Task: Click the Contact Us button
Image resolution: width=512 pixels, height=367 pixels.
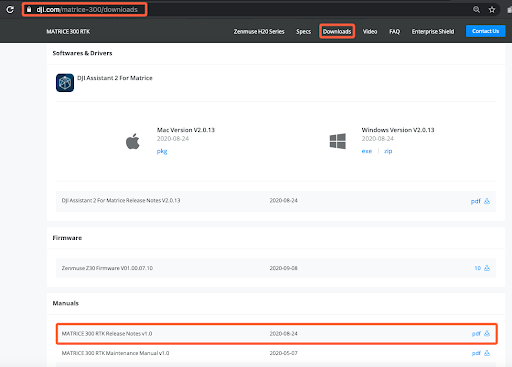Action: coord(485,31)
